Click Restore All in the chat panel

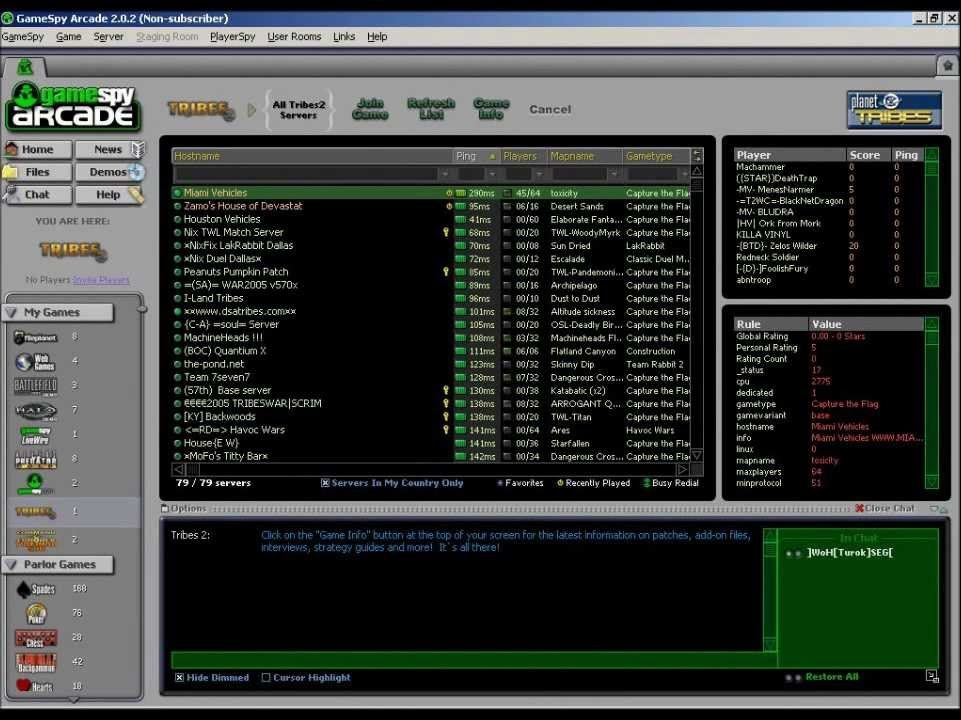point(832,677)
